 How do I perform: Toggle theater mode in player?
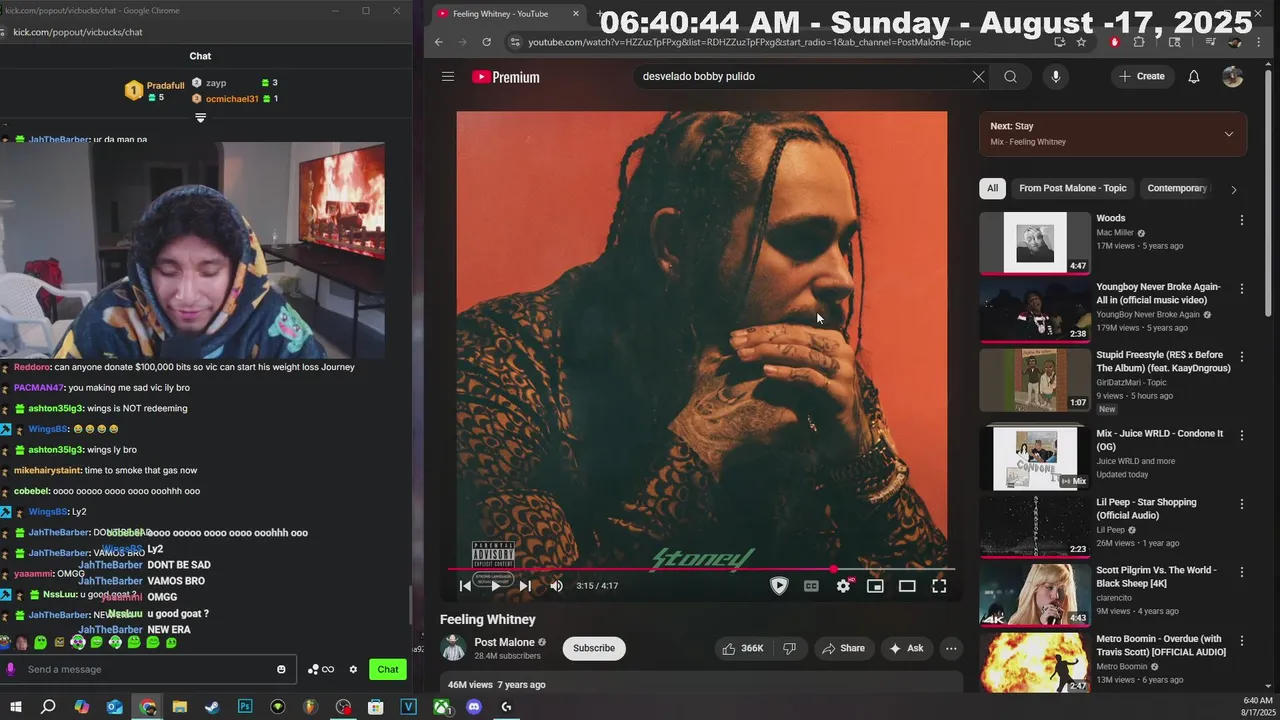click(907, 586)
